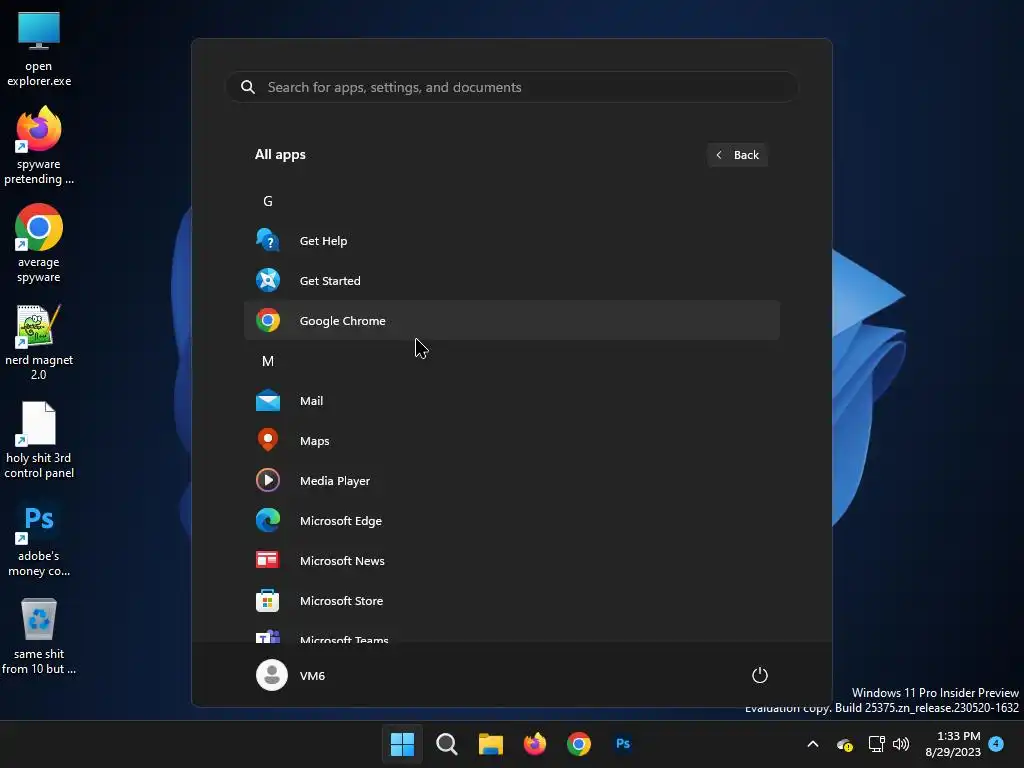Viewport: 1024px width, 768px height.
Task: Open Microsoft News app icon
Action: pos(268,560)
